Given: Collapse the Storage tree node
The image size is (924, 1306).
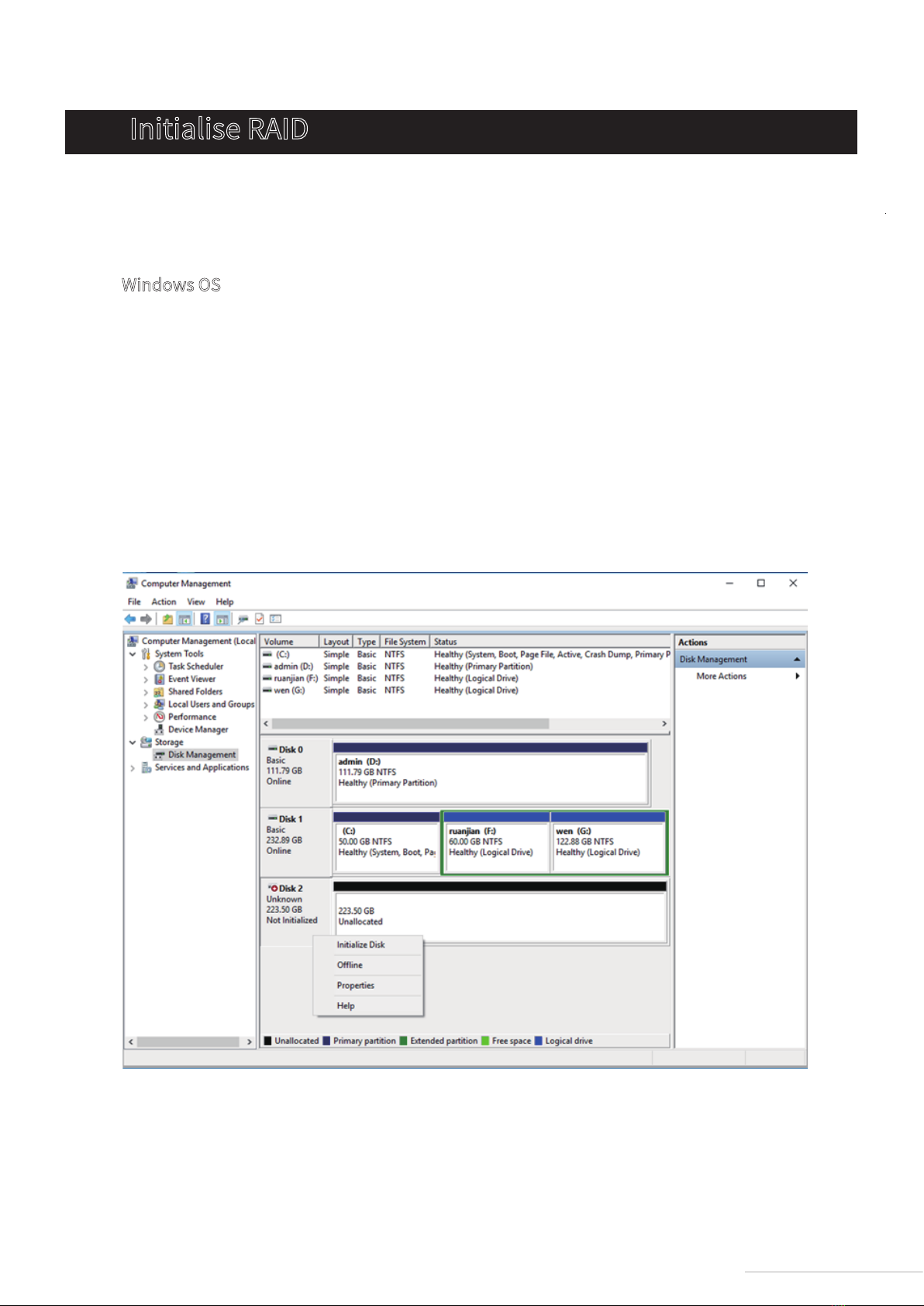Looking at the screenshot, I should pyautogui.click(x=133, y=743).
